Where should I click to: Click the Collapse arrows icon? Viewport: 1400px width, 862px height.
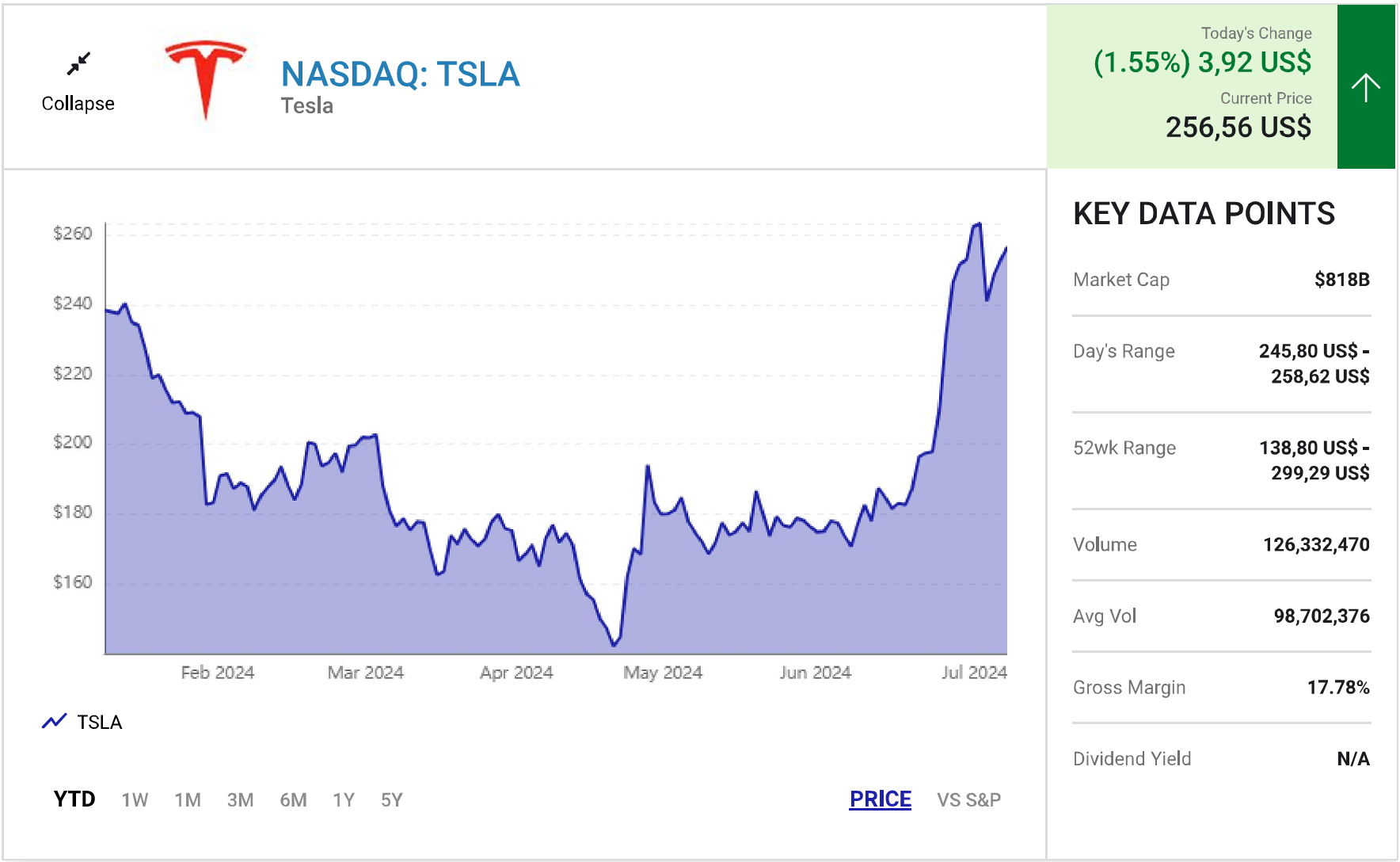[x=78, y=63]
